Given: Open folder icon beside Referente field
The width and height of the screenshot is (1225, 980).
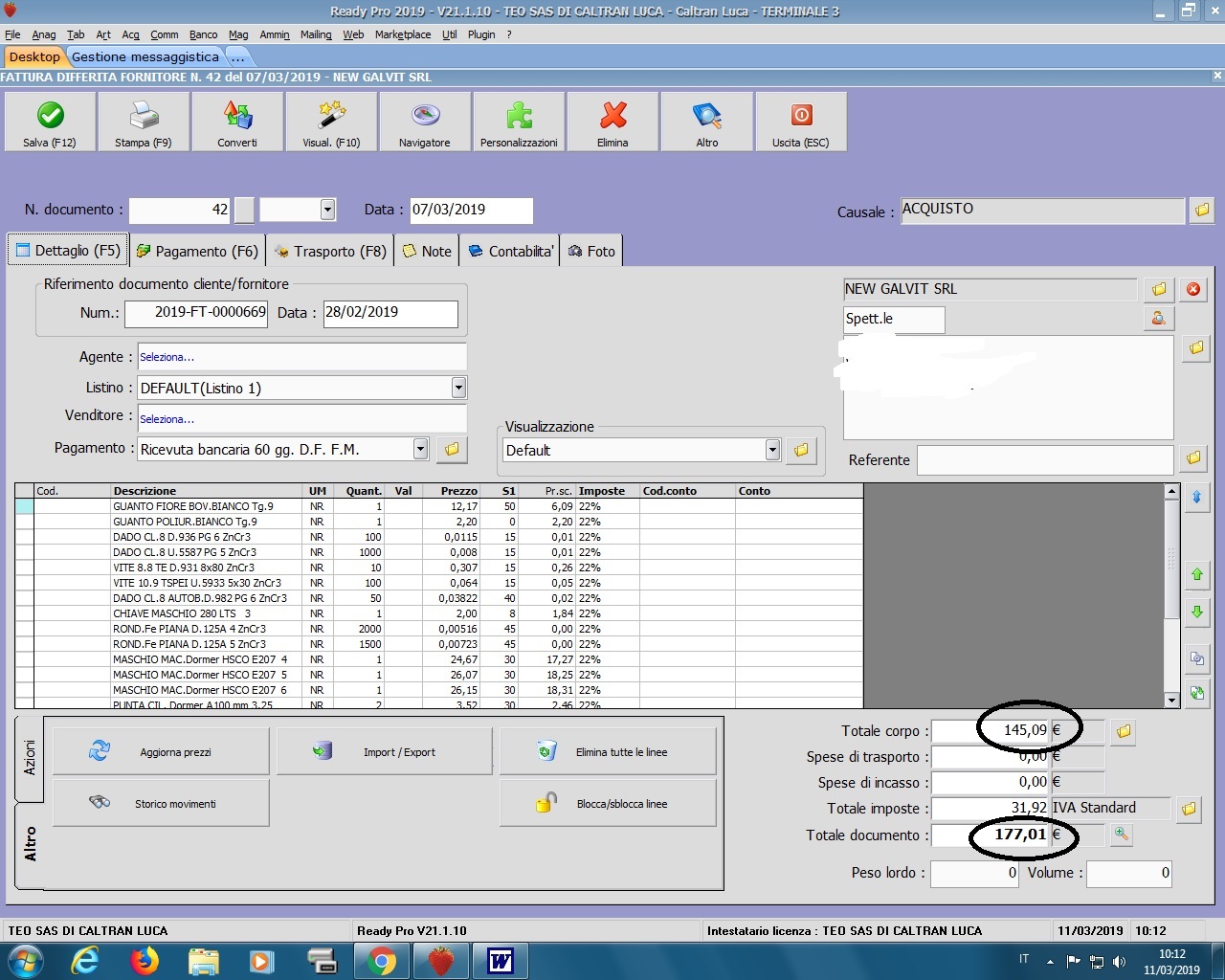Looking at the screenshot, I should [1193, 458].
